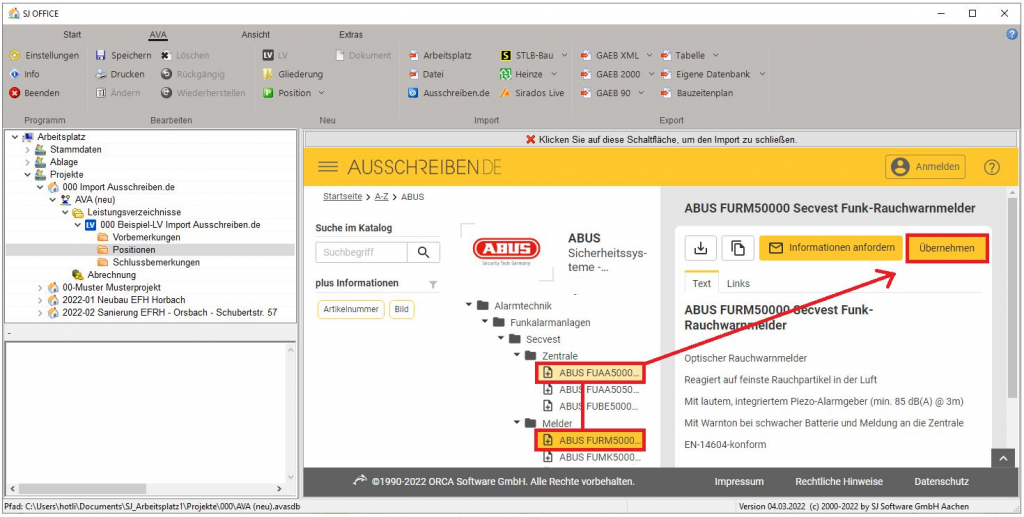
Task: Click the Speichern save icon
Action: (x=102, y=56)
